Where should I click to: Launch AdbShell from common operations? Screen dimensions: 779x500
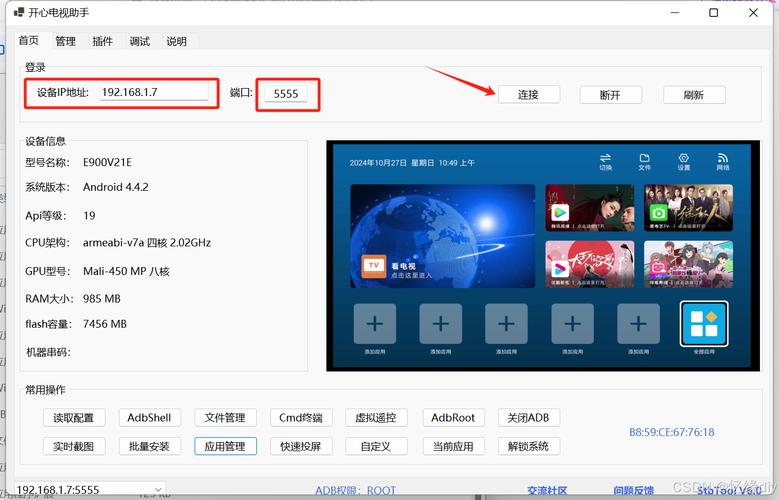pos(149,417)
